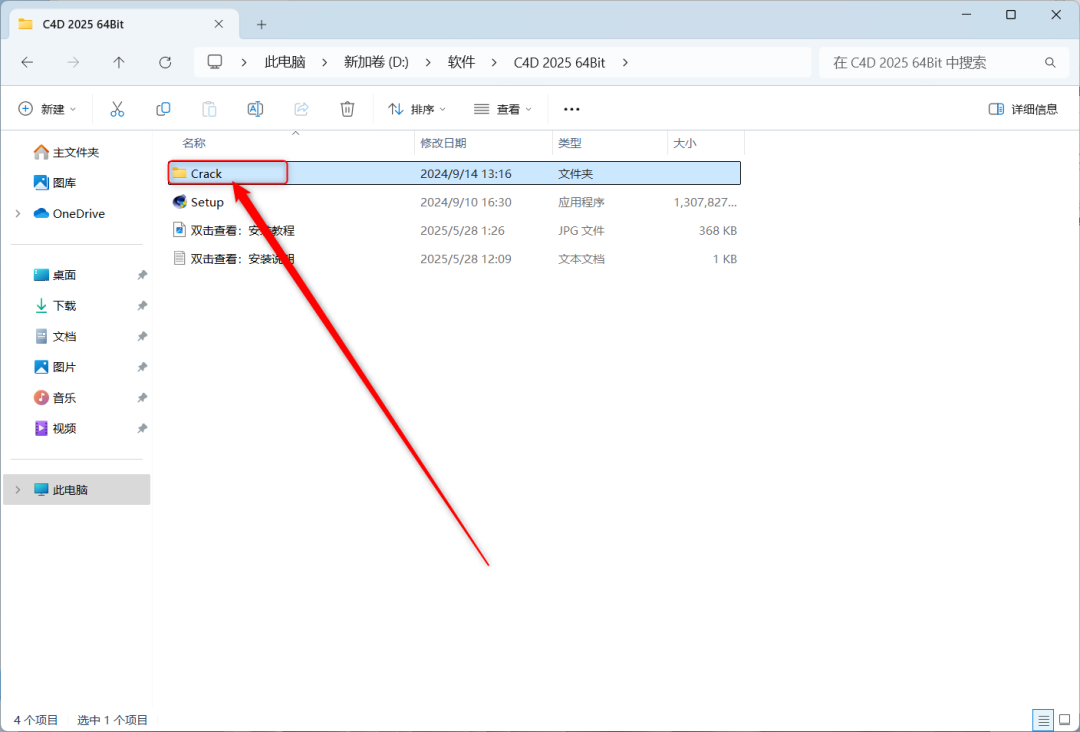Navigate back using the back arrow
This screenshot has height=732, width=1080.
(x=27, y=62)
